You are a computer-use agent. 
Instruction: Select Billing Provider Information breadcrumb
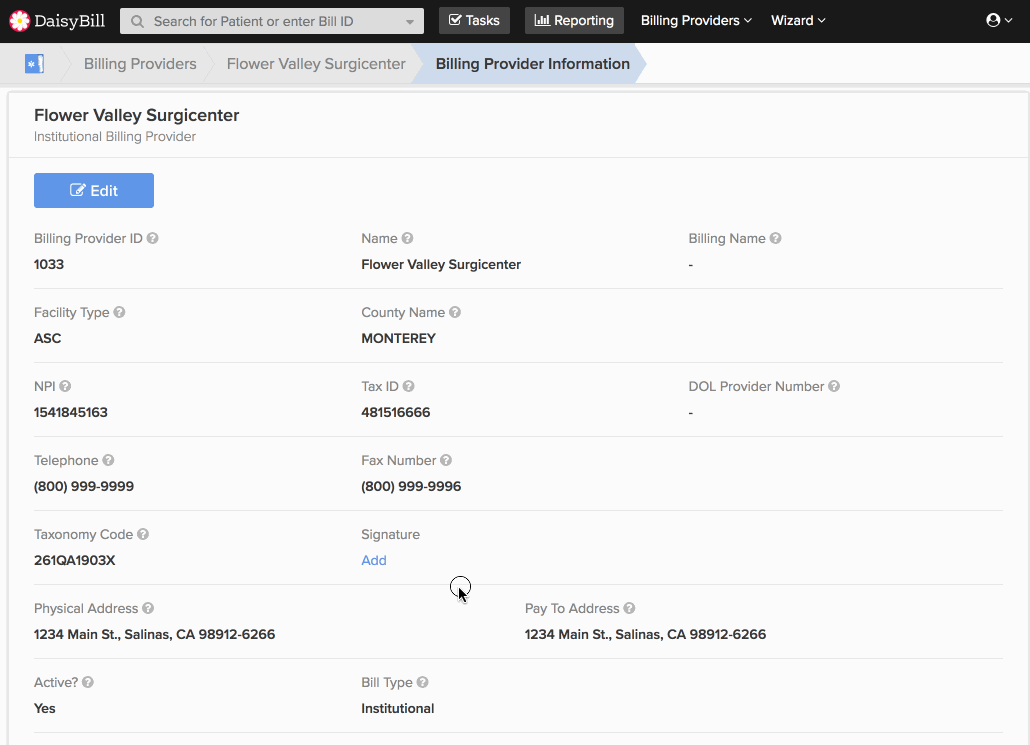coord(533,64)
